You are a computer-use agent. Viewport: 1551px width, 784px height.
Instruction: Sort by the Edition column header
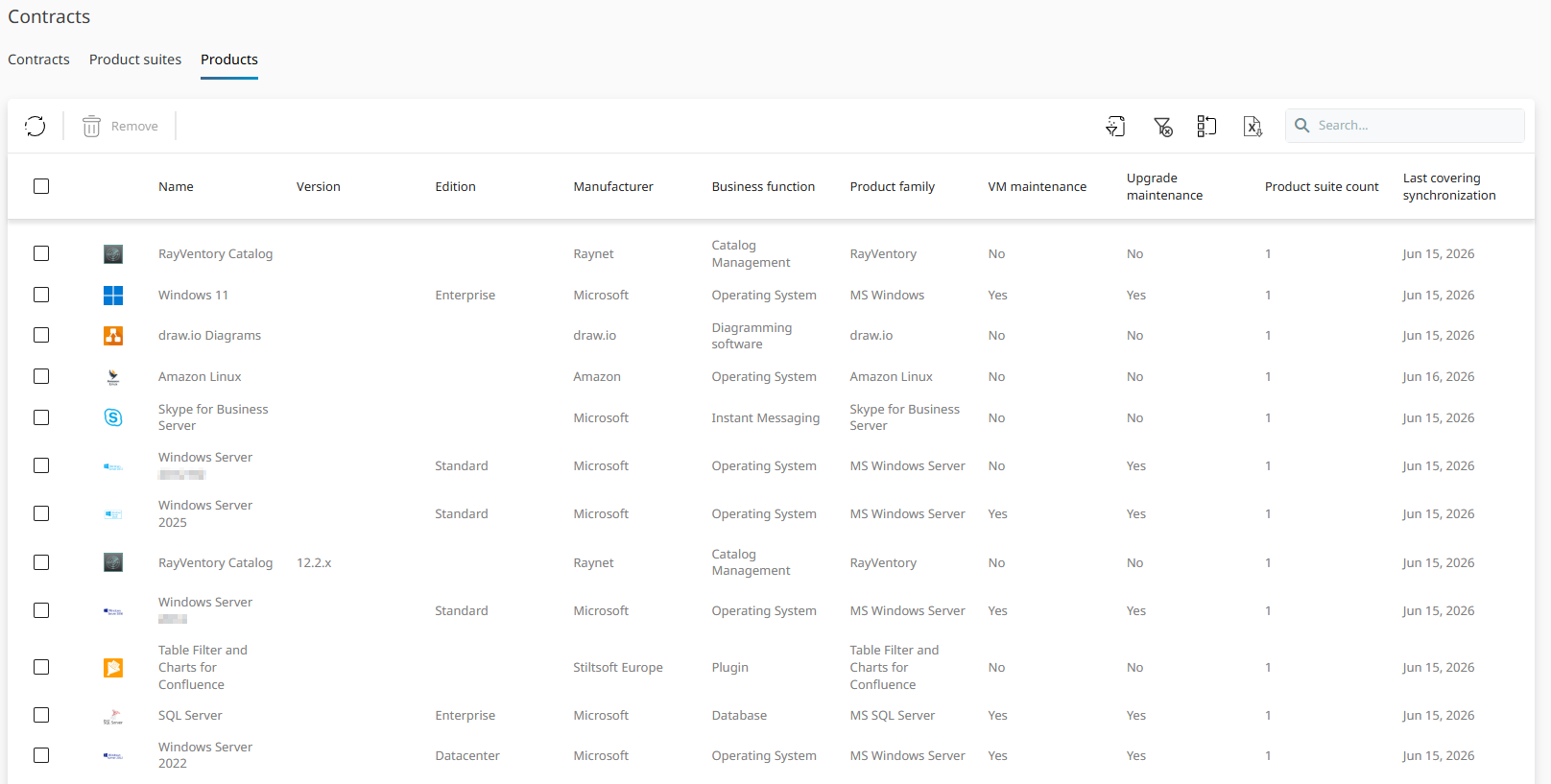(455, 187)
